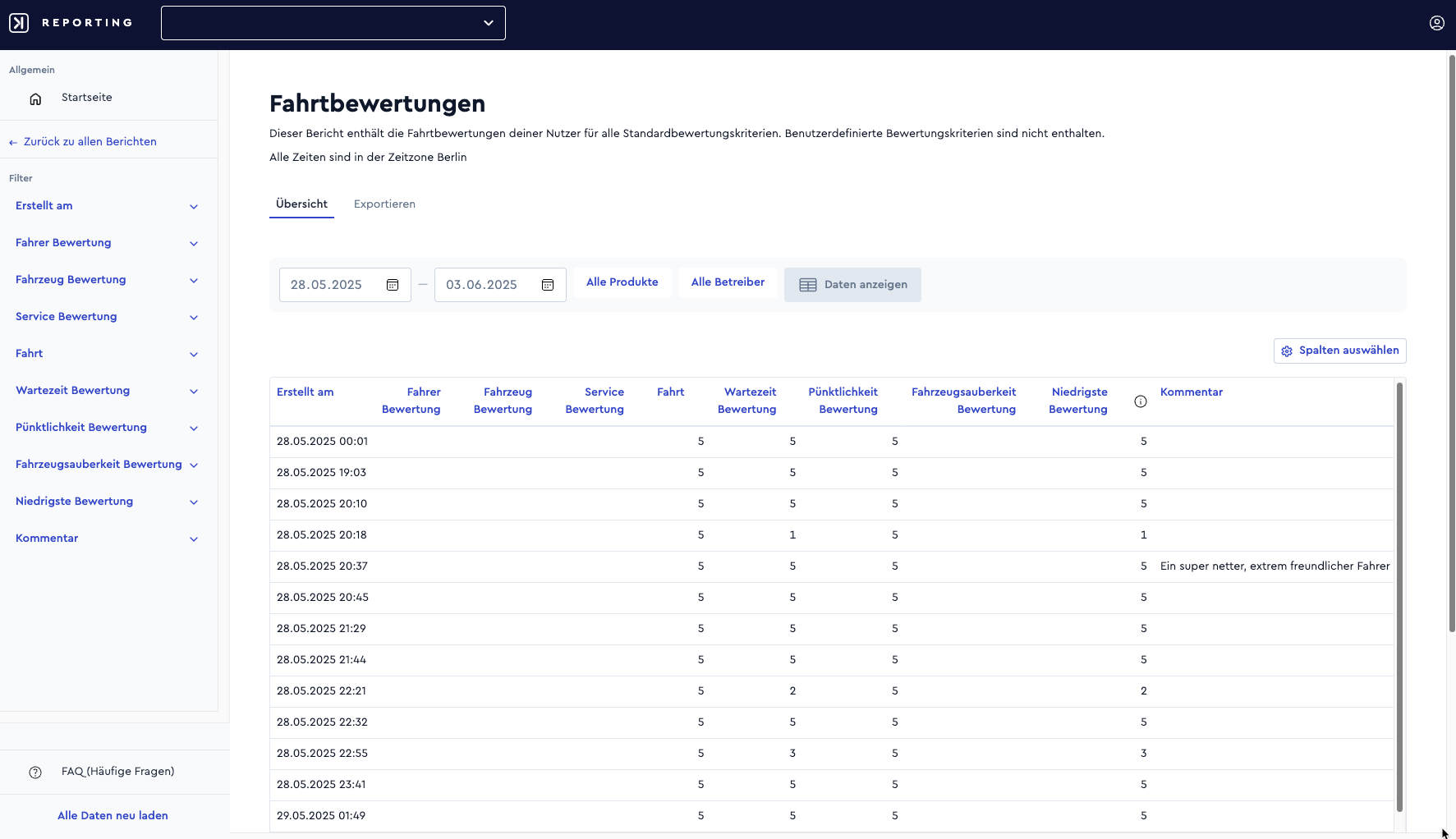Sort by the Erstellt am column header
The width and height of the screenshot is (1456, 839).
[x=305, y=392]
